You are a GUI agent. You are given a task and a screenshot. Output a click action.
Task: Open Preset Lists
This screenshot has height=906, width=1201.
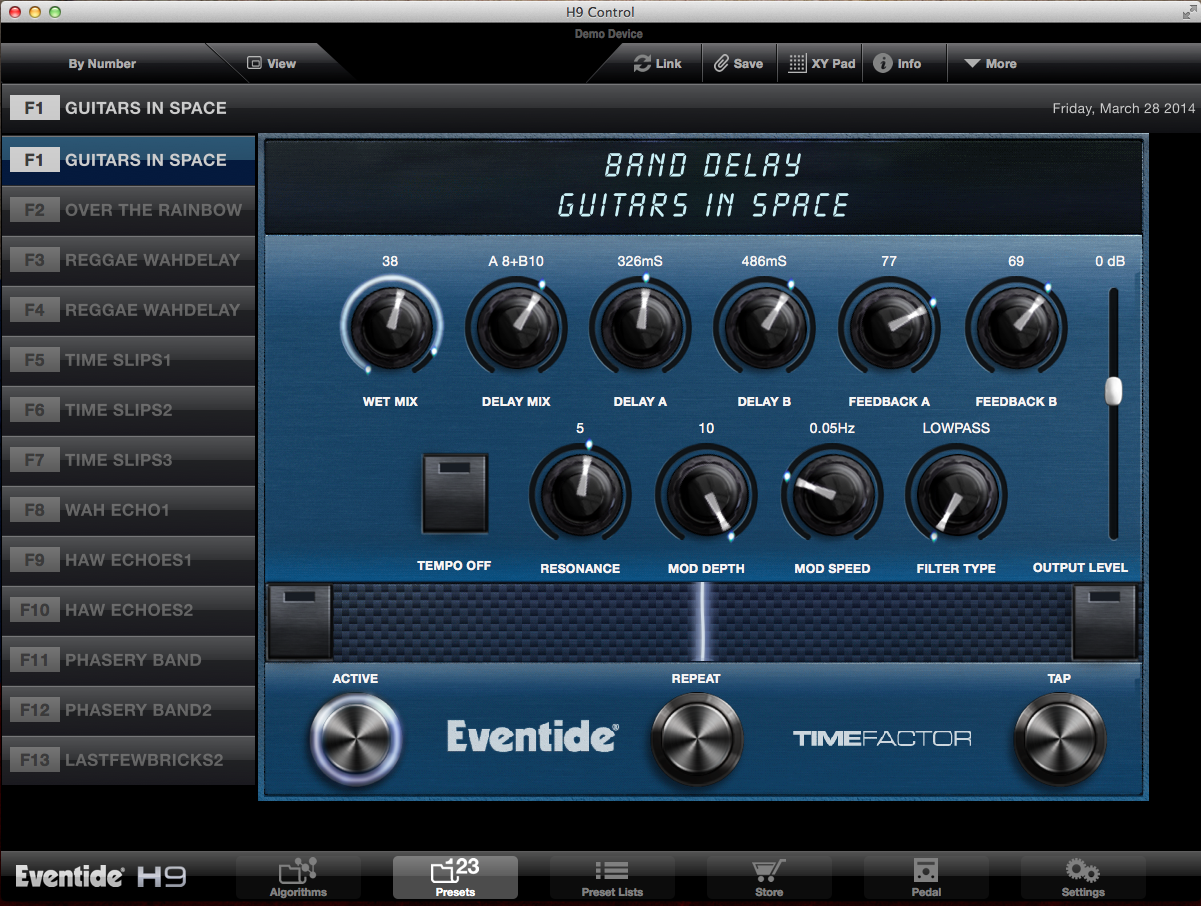tap(612, 877)
